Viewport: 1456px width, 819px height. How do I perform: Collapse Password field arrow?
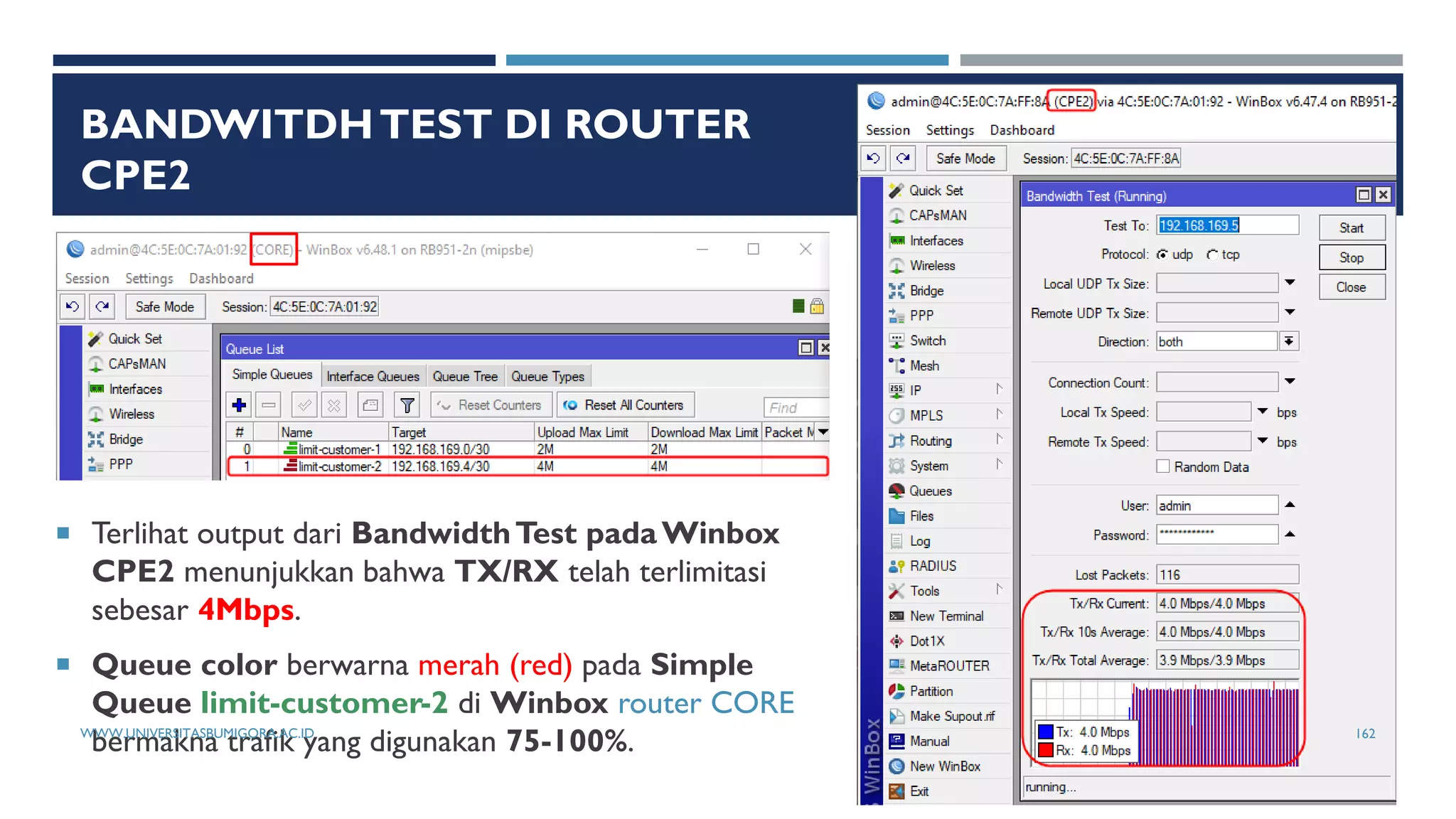(1290, 534)
